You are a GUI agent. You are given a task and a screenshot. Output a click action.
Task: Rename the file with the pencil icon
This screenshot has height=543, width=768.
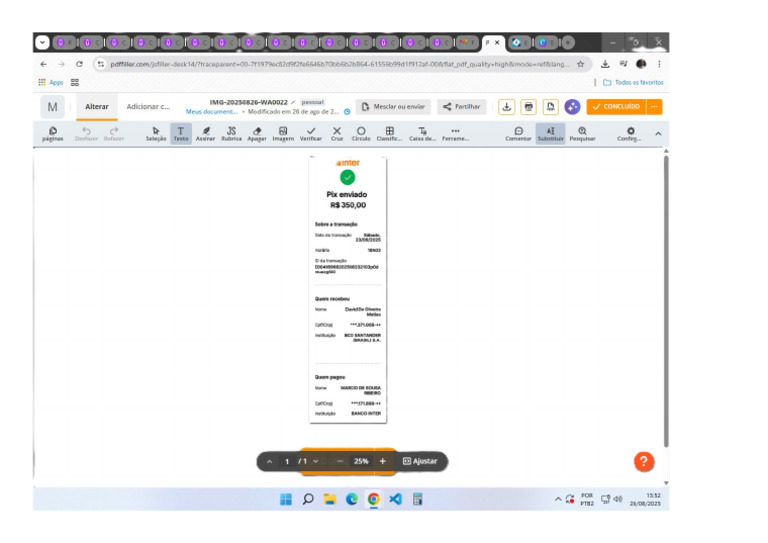click(293, 102)
